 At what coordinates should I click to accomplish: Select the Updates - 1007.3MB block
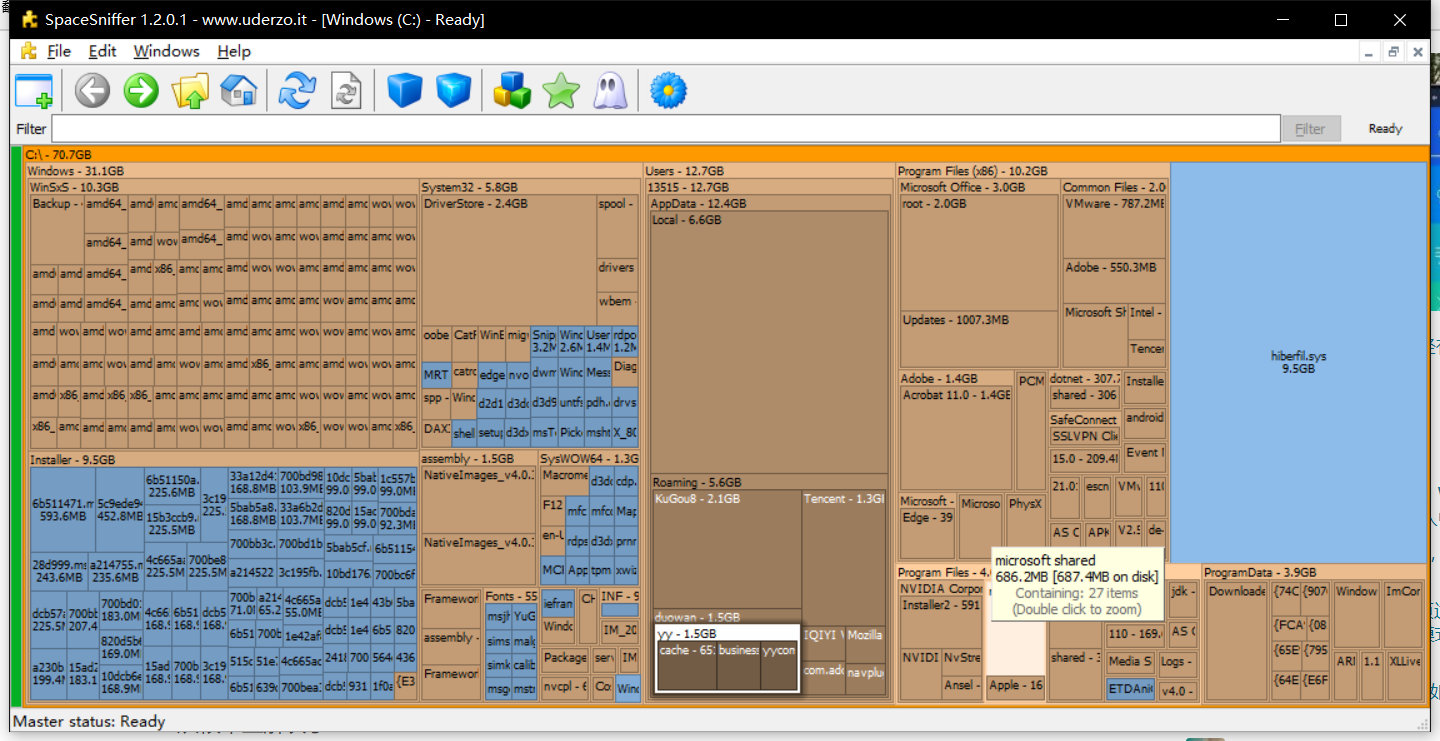click(980, 340)
